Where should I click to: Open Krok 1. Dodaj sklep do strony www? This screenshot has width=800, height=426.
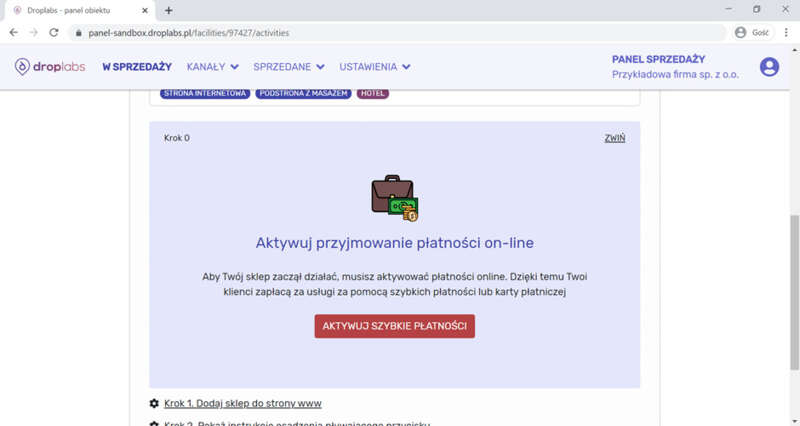(x=242, y=403)
